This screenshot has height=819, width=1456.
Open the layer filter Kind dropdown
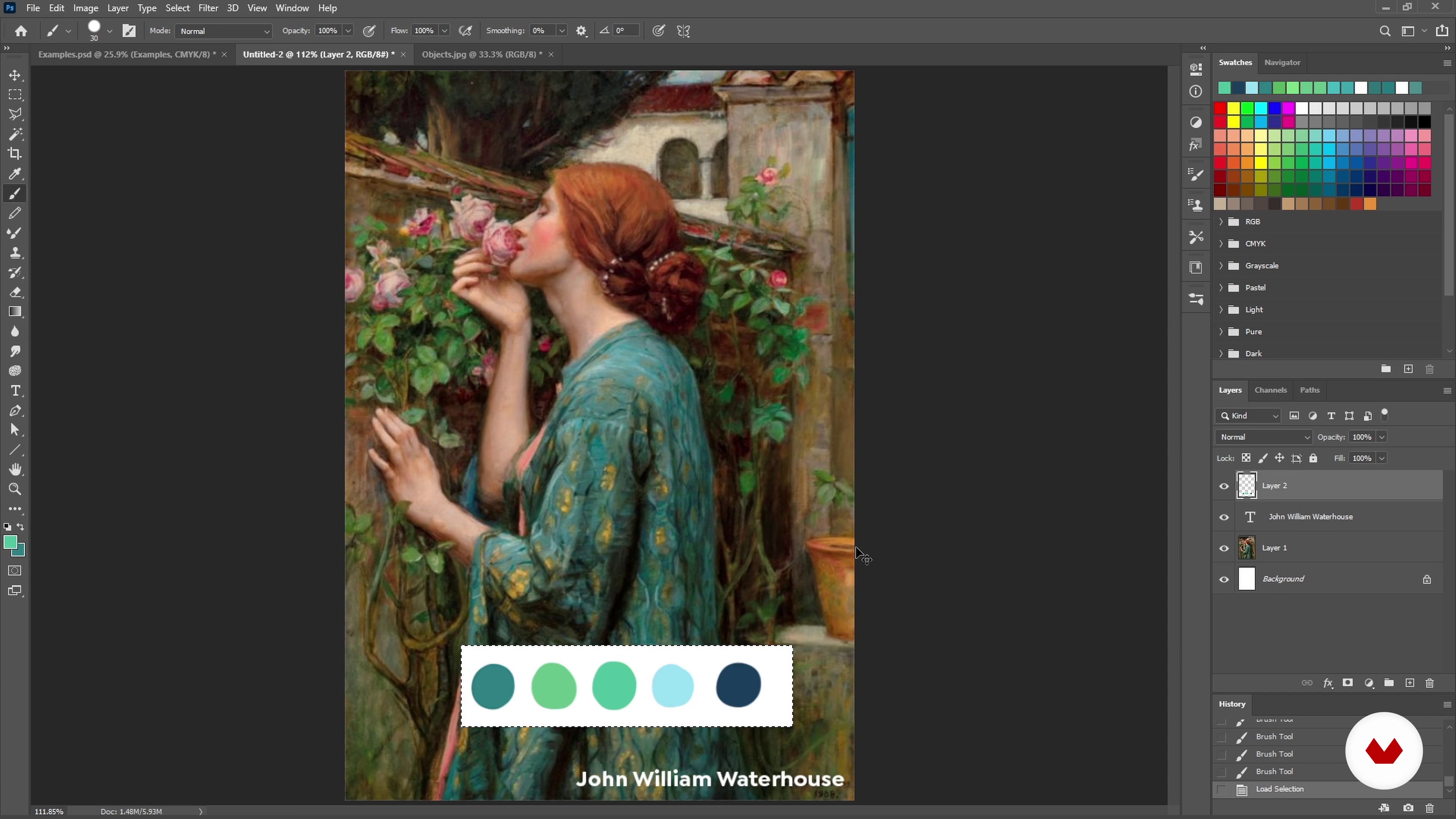1248,416
